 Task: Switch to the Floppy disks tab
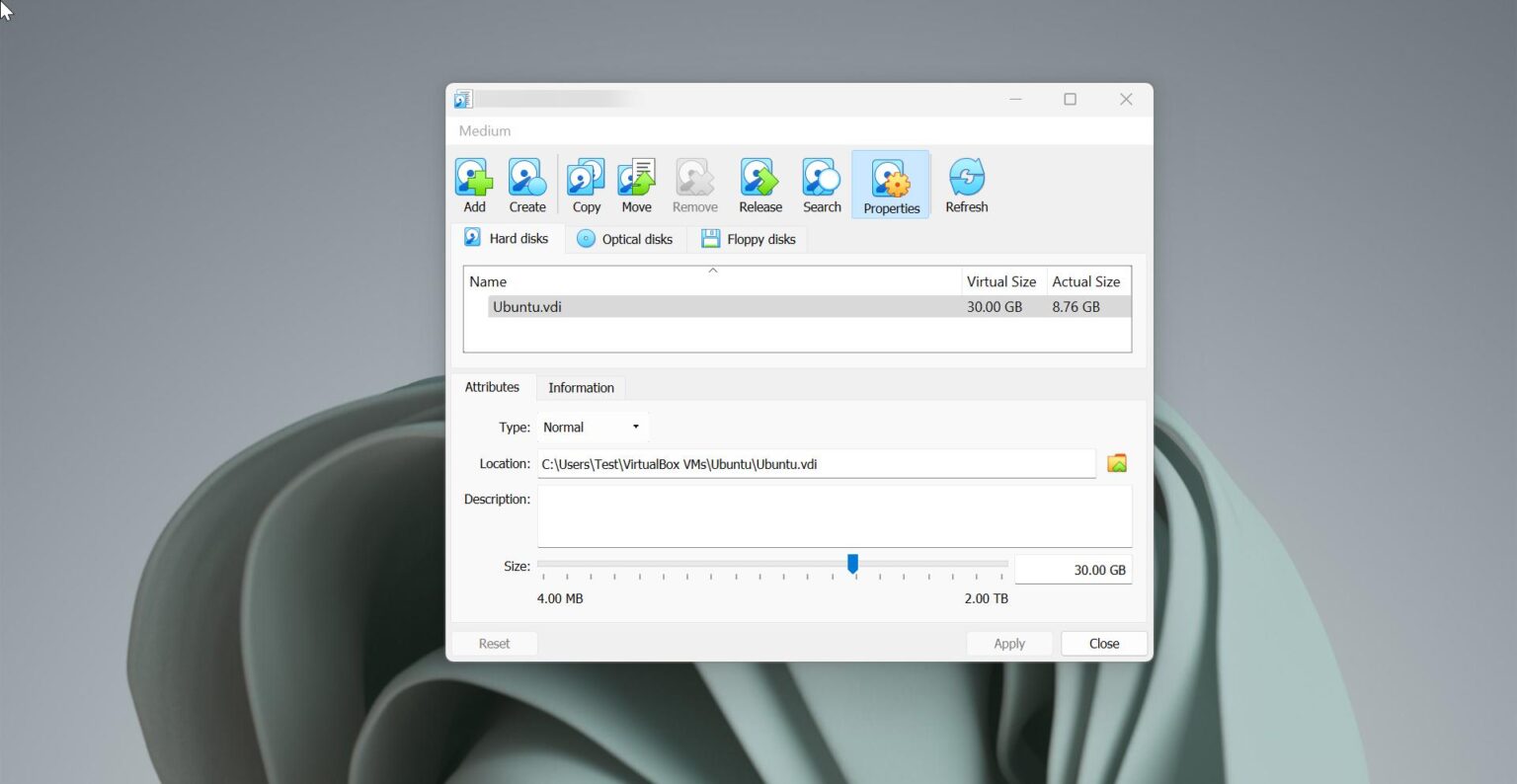point(748,238)
